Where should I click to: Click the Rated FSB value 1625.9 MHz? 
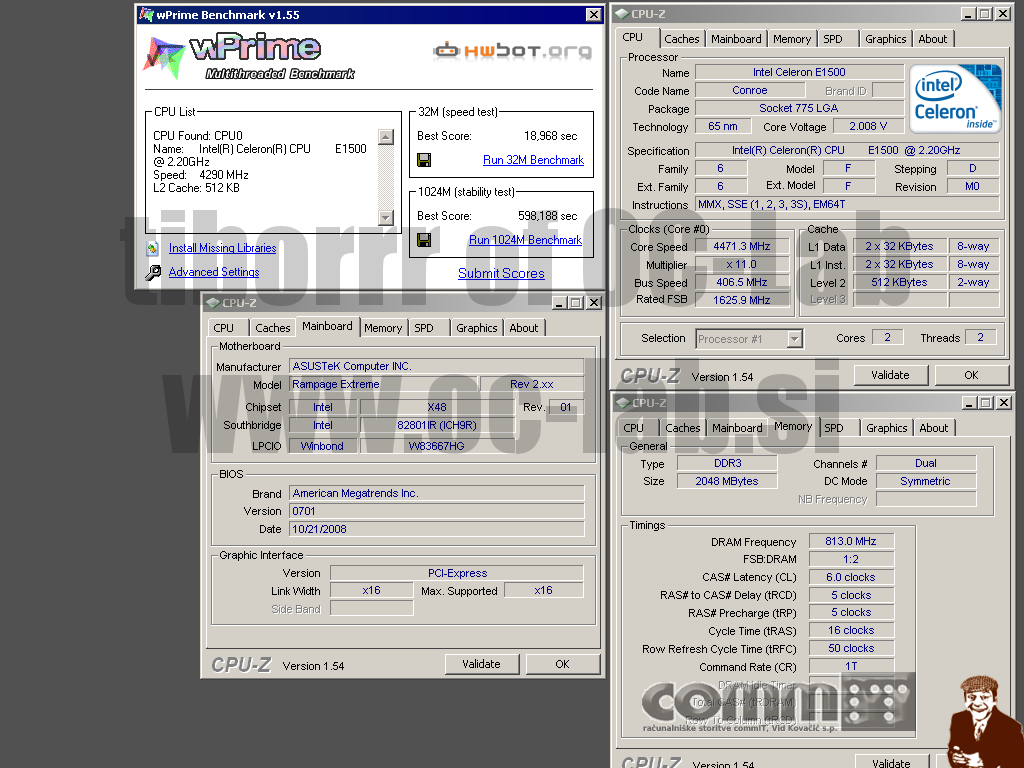742,300
